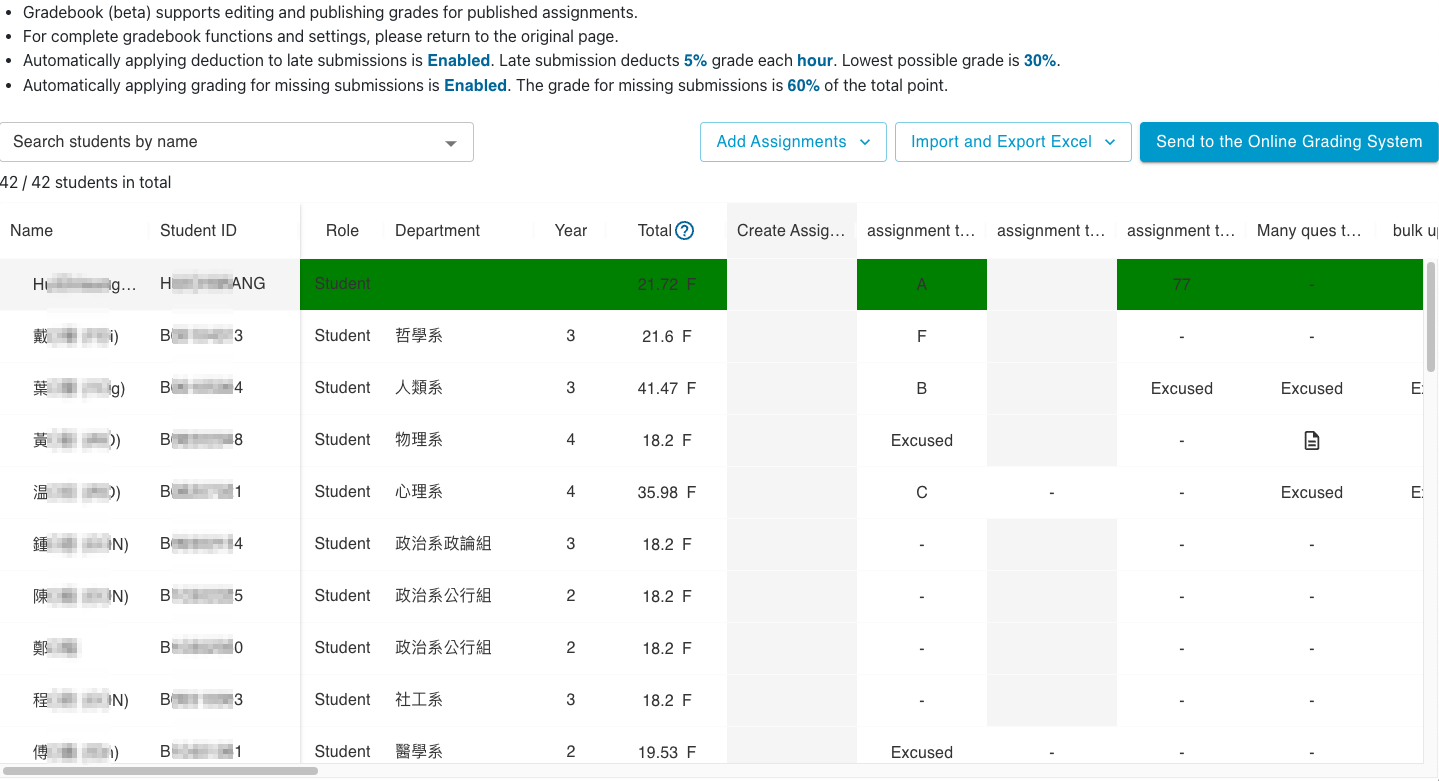Expand the Import and Export Excel menu
1439x781 pixels.
1013,142
